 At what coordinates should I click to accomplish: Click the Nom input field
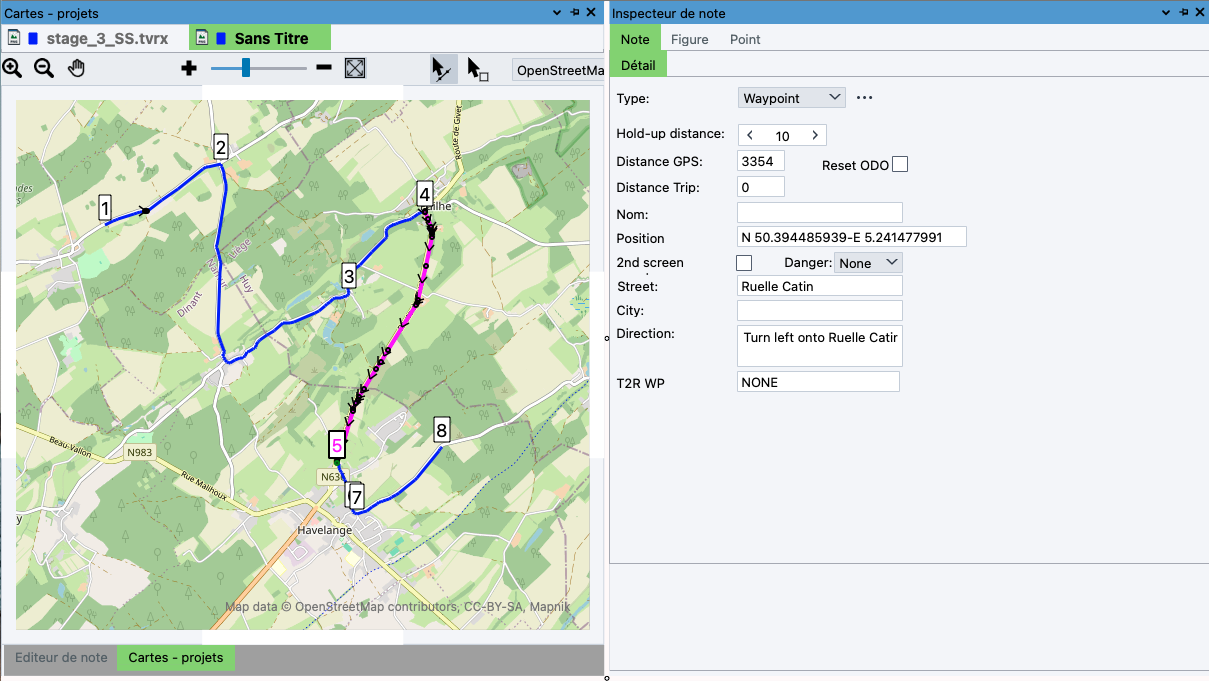click(819, 213)
